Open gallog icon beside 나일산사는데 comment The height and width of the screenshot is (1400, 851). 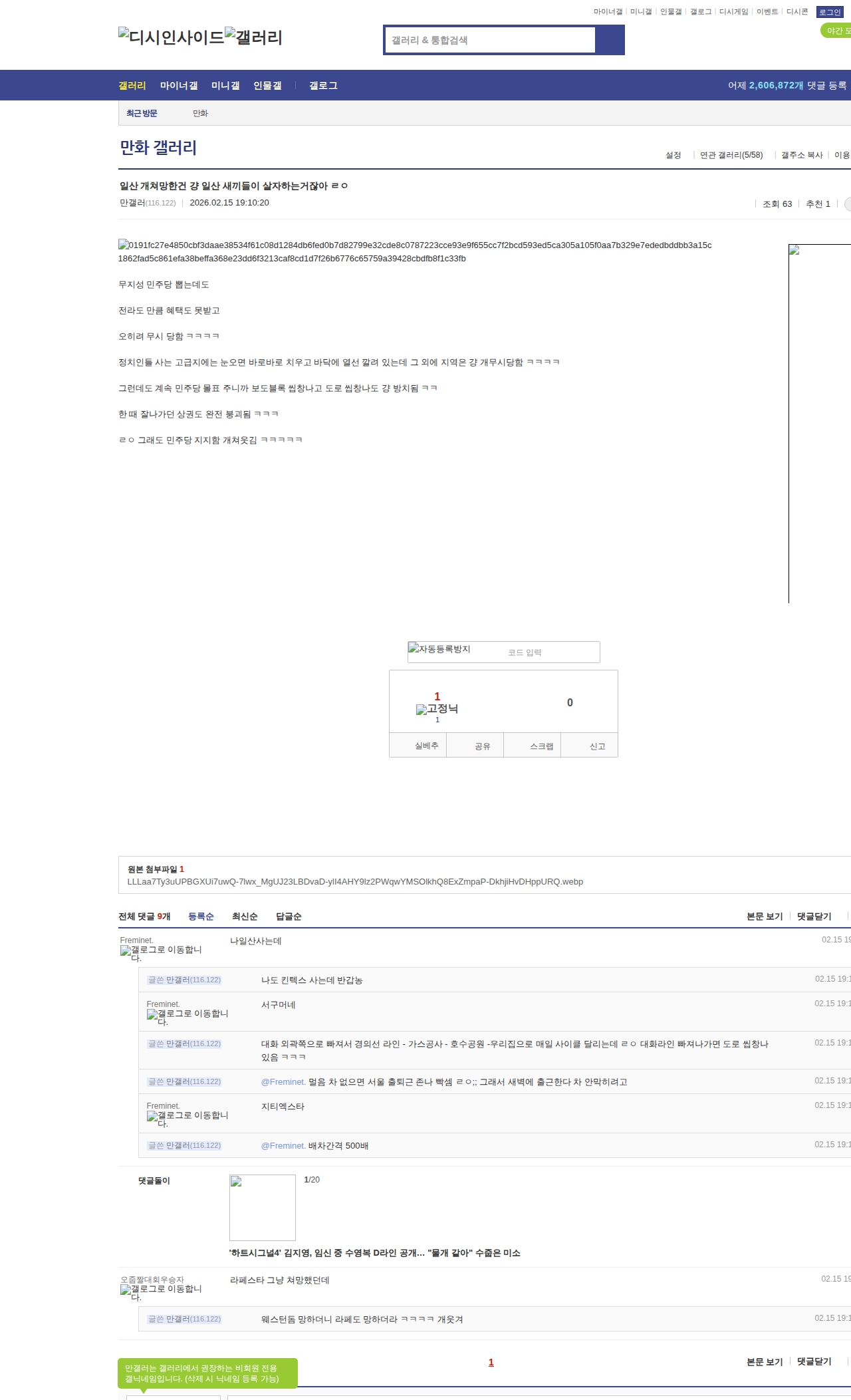point(161,954)
